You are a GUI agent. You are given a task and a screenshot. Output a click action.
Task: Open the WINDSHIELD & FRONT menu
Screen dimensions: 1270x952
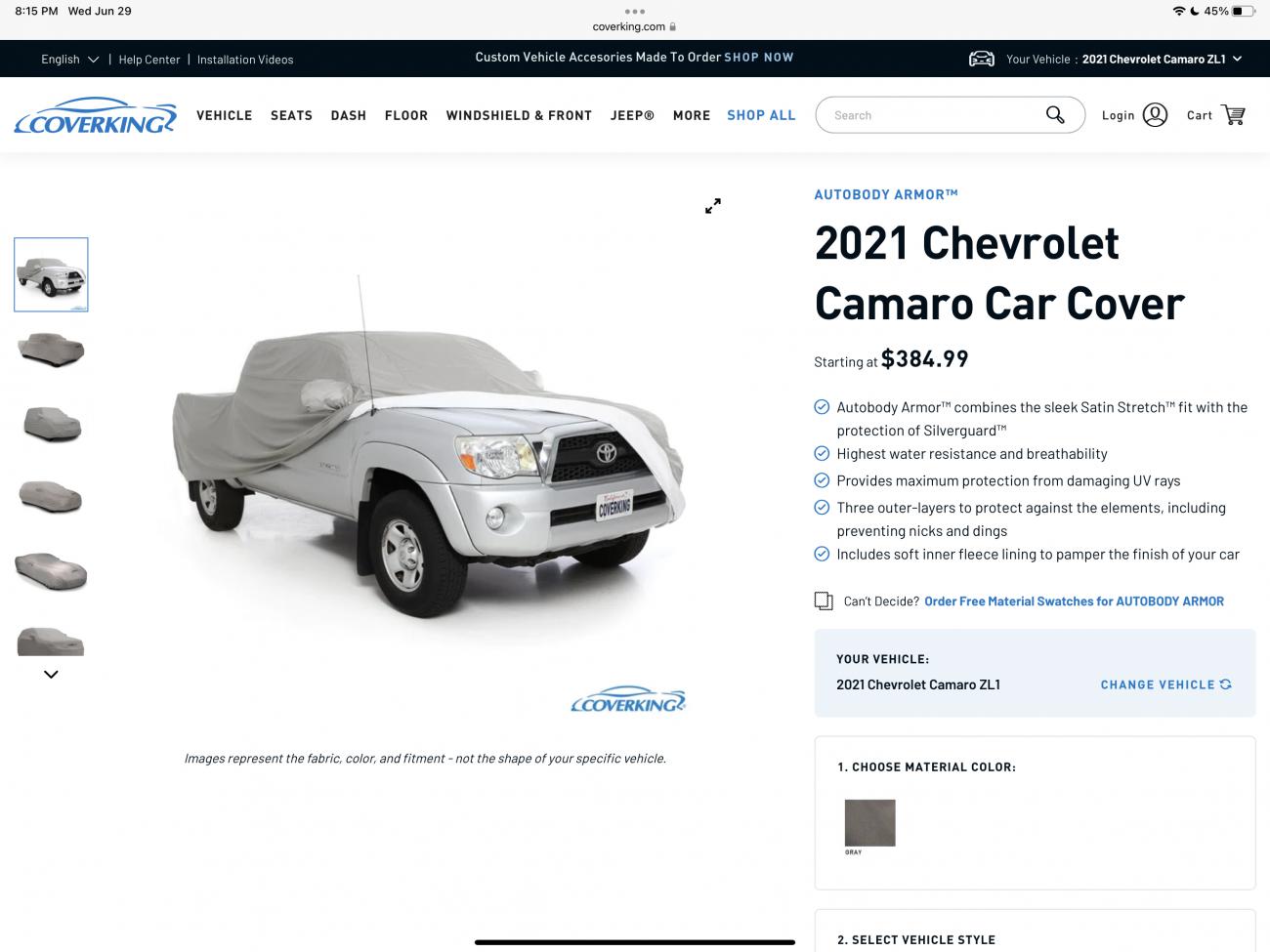(519, 115)
